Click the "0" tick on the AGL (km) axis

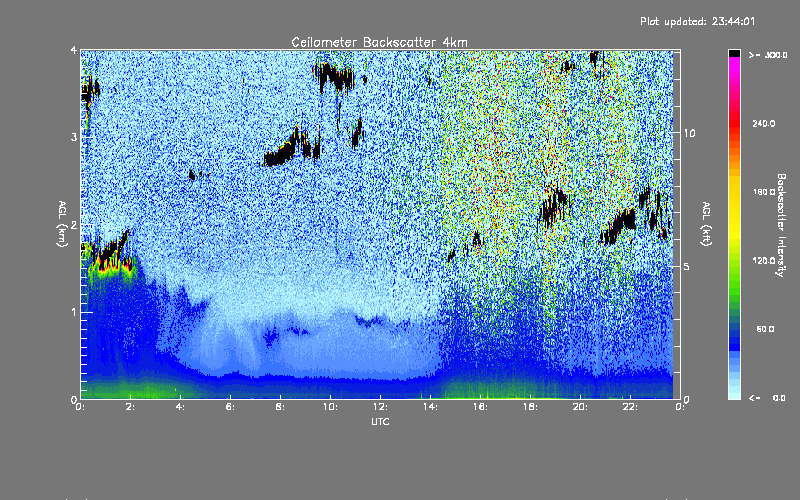(x=74, y=400)
